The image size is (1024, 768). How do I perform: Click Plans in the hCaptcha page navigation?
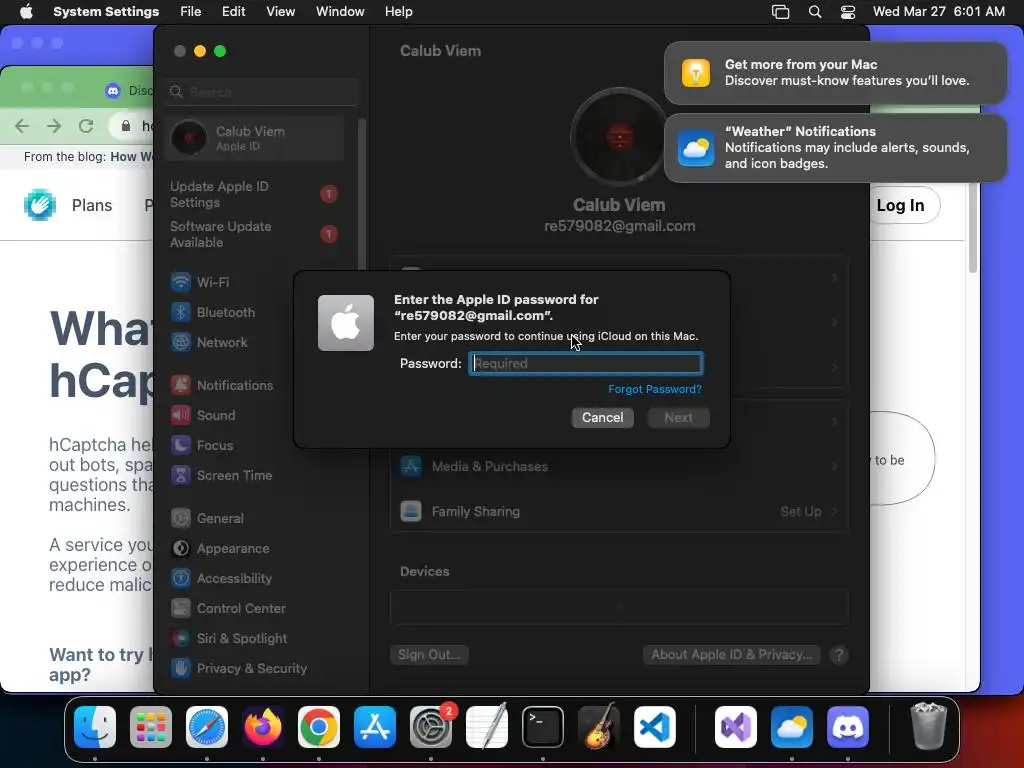[92, 205]
